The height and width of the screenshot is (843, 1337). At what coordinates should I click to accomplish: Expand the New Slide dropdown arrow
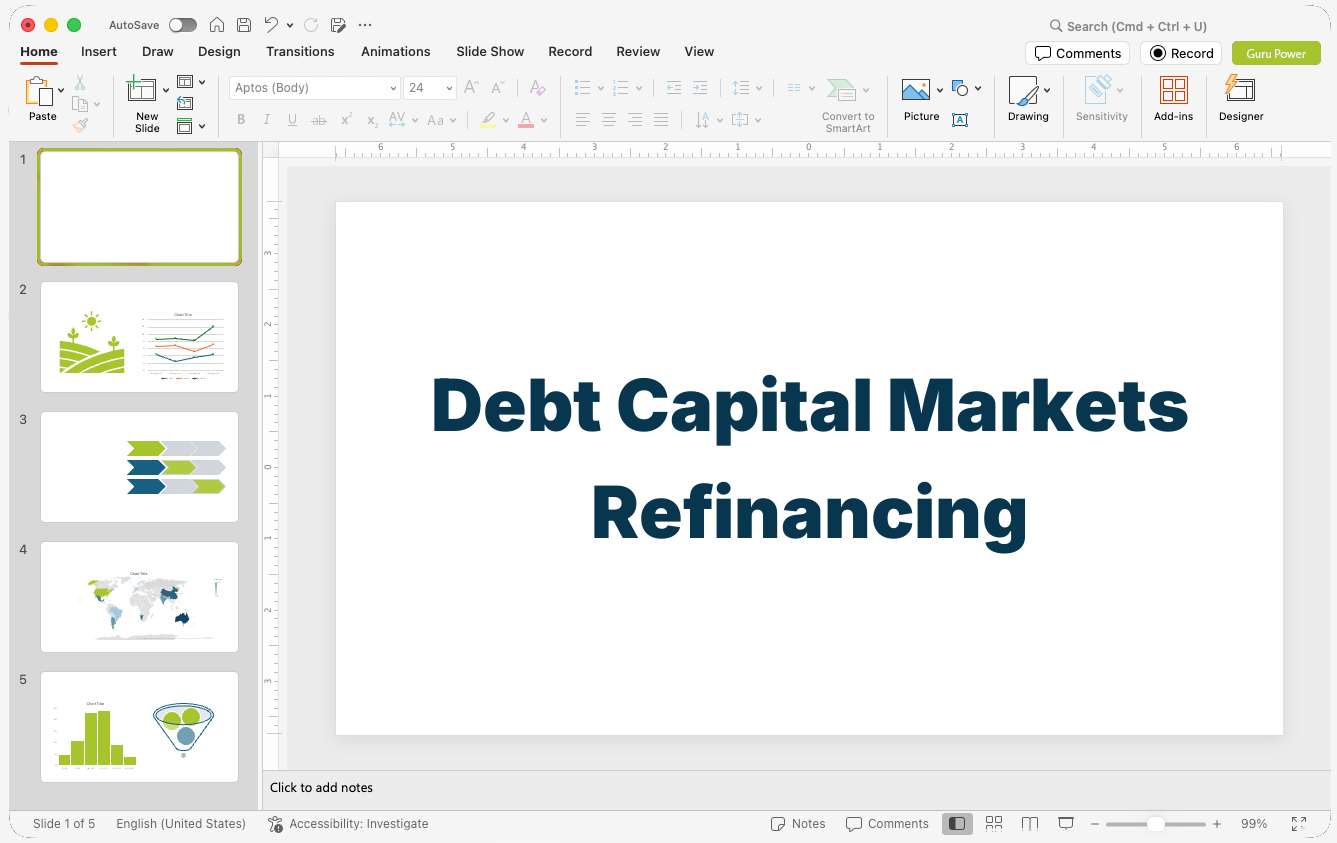point(165,90)
